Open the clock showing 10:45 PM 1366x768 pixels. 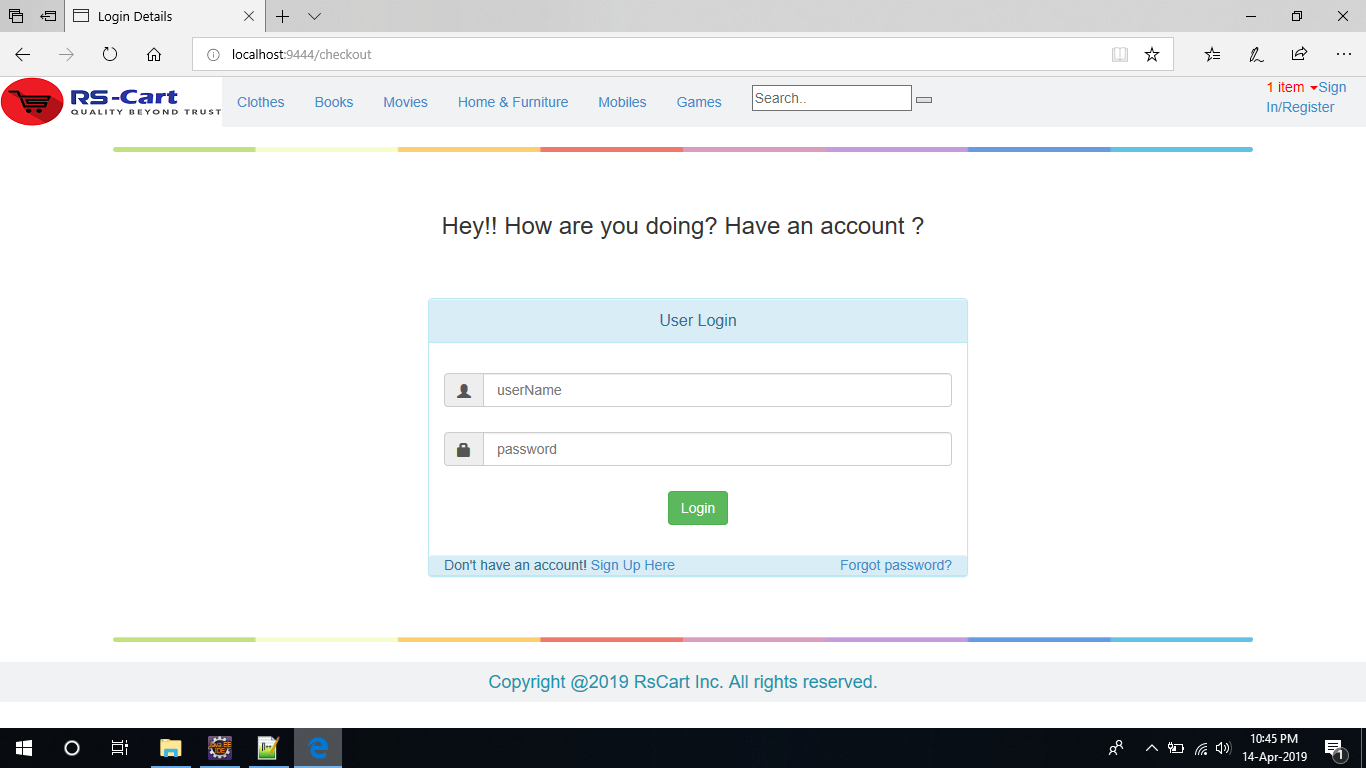click(1274, 748)
